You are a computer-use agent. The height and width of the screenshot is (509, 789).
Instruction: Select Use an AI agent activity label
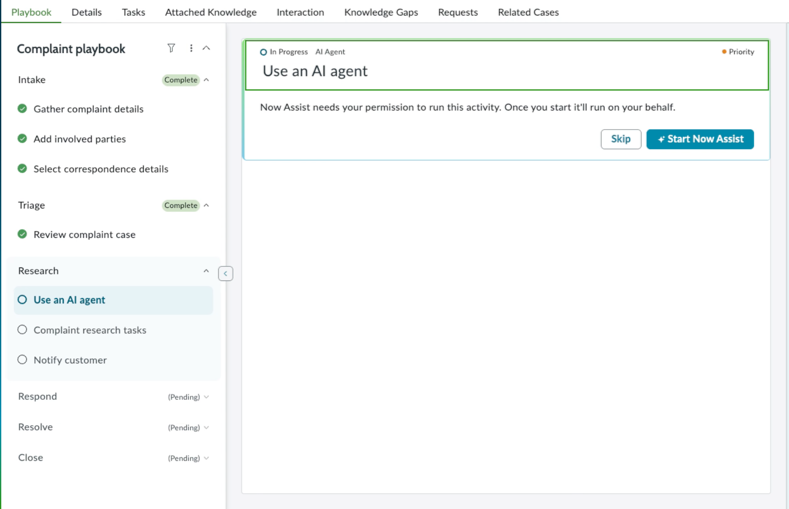point(69,300)
